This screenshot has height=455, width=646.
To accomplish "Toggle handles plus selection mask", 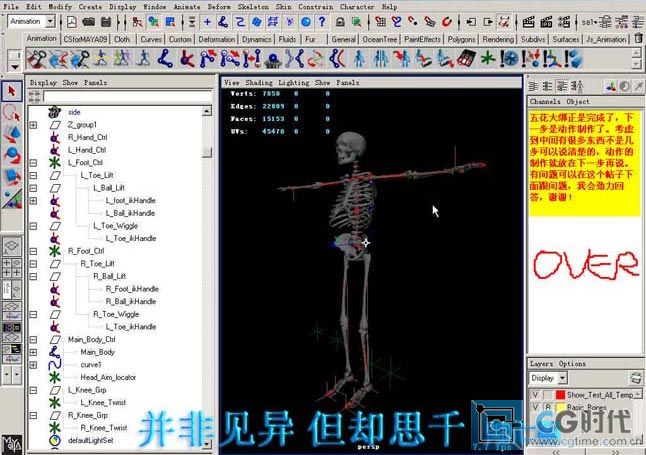I will [x=207, y=22].
